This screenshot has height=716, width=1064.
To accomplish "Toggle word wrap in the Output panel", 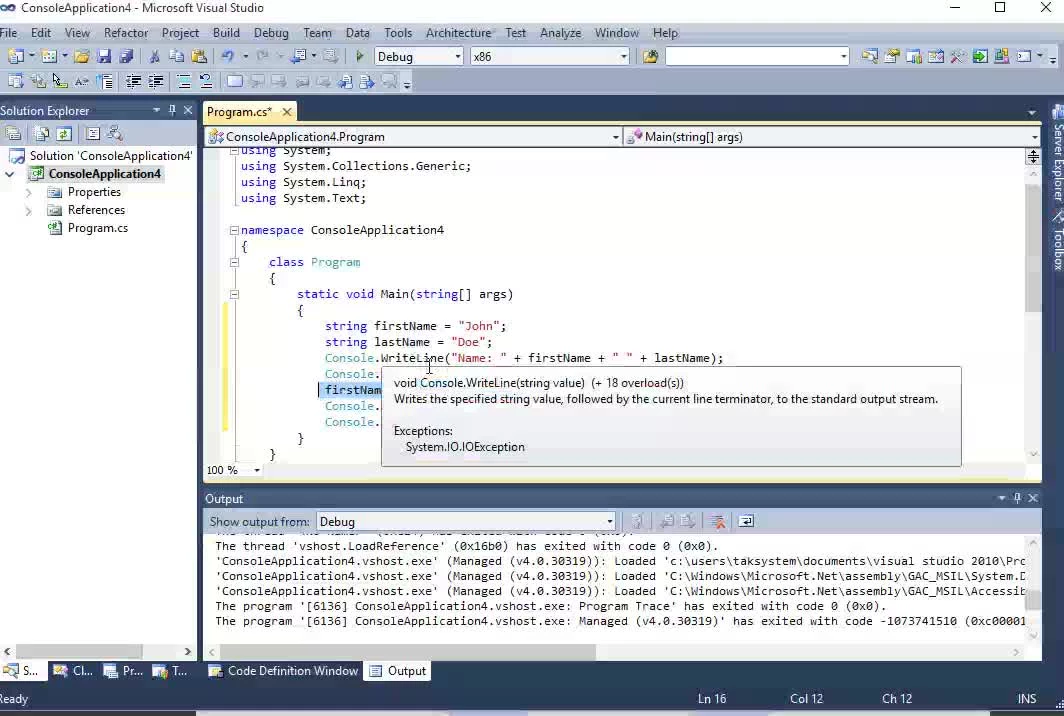I will tap(746, 521).
